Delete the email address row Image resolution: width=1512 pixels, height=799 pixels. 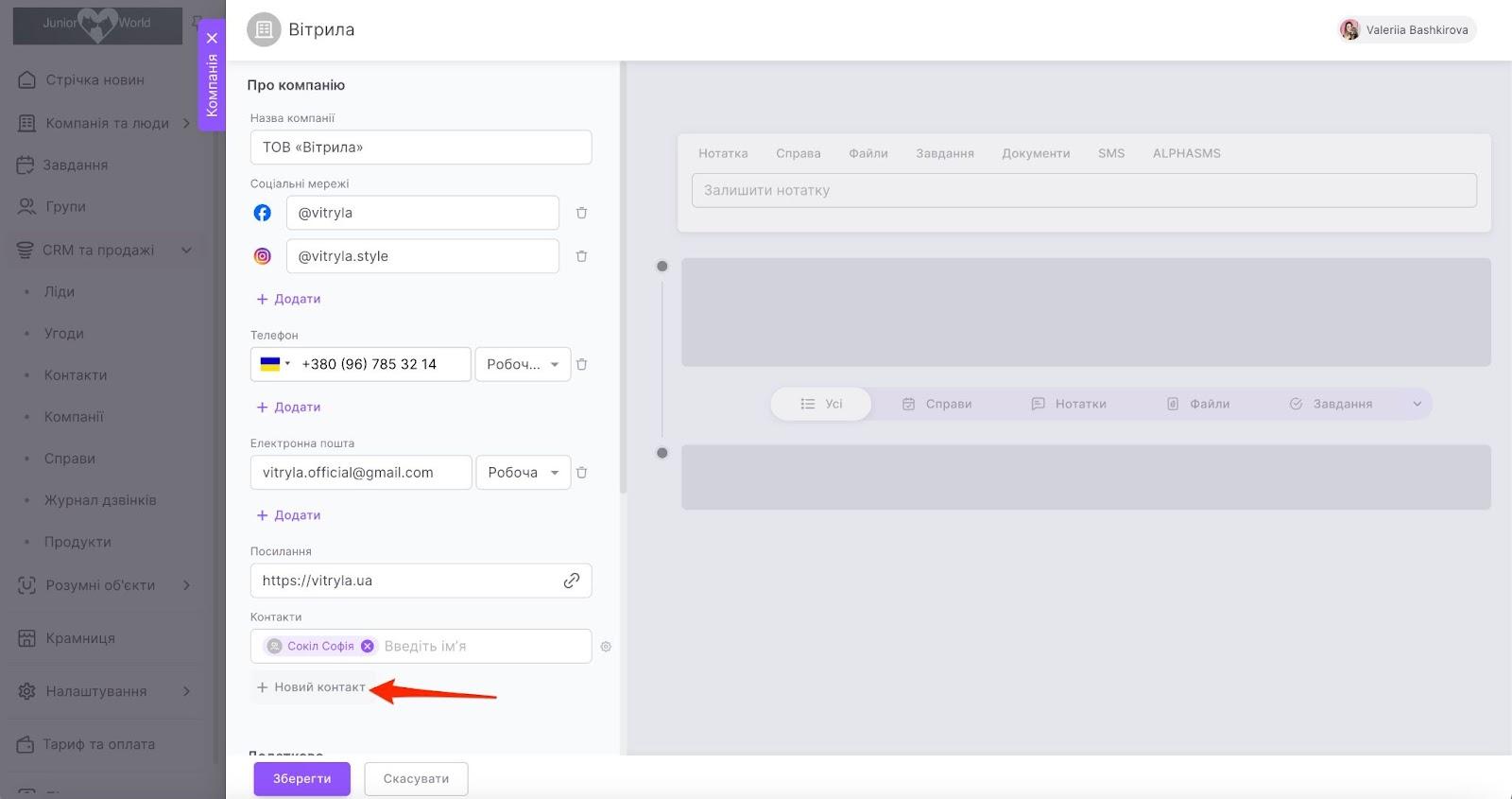pos(581,473)
